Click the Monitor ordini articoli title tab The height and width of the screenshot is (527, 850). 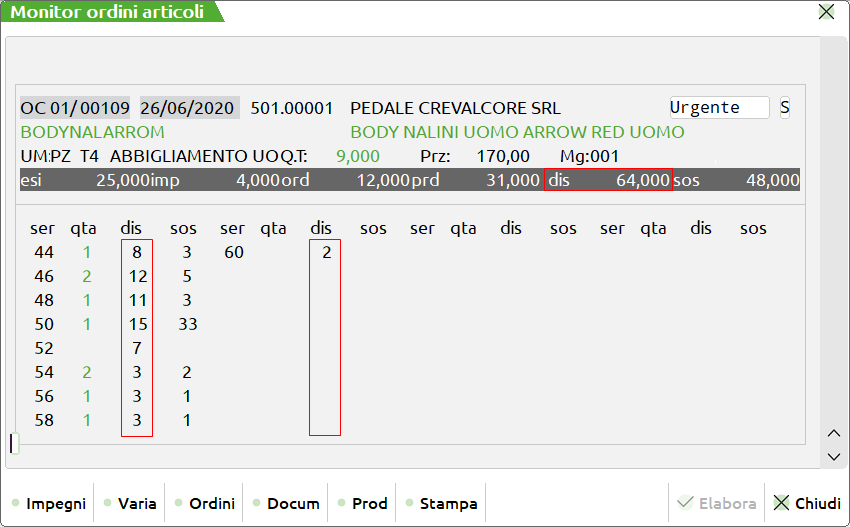pyautogui.click(x=107, y=12)
